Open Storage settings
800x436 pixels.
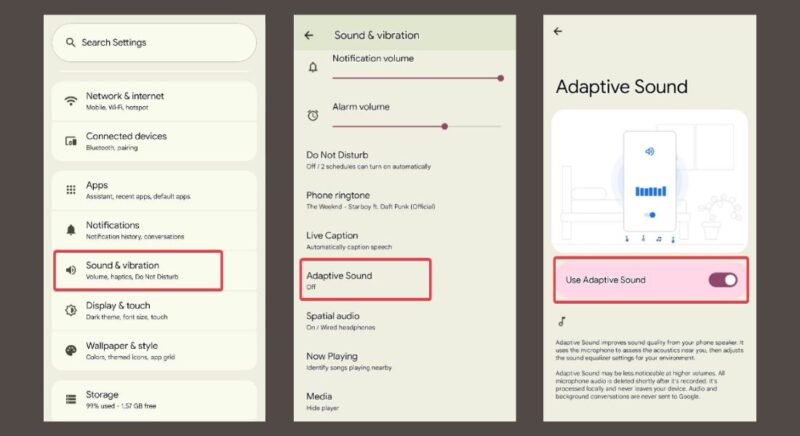tap(154, 400)
